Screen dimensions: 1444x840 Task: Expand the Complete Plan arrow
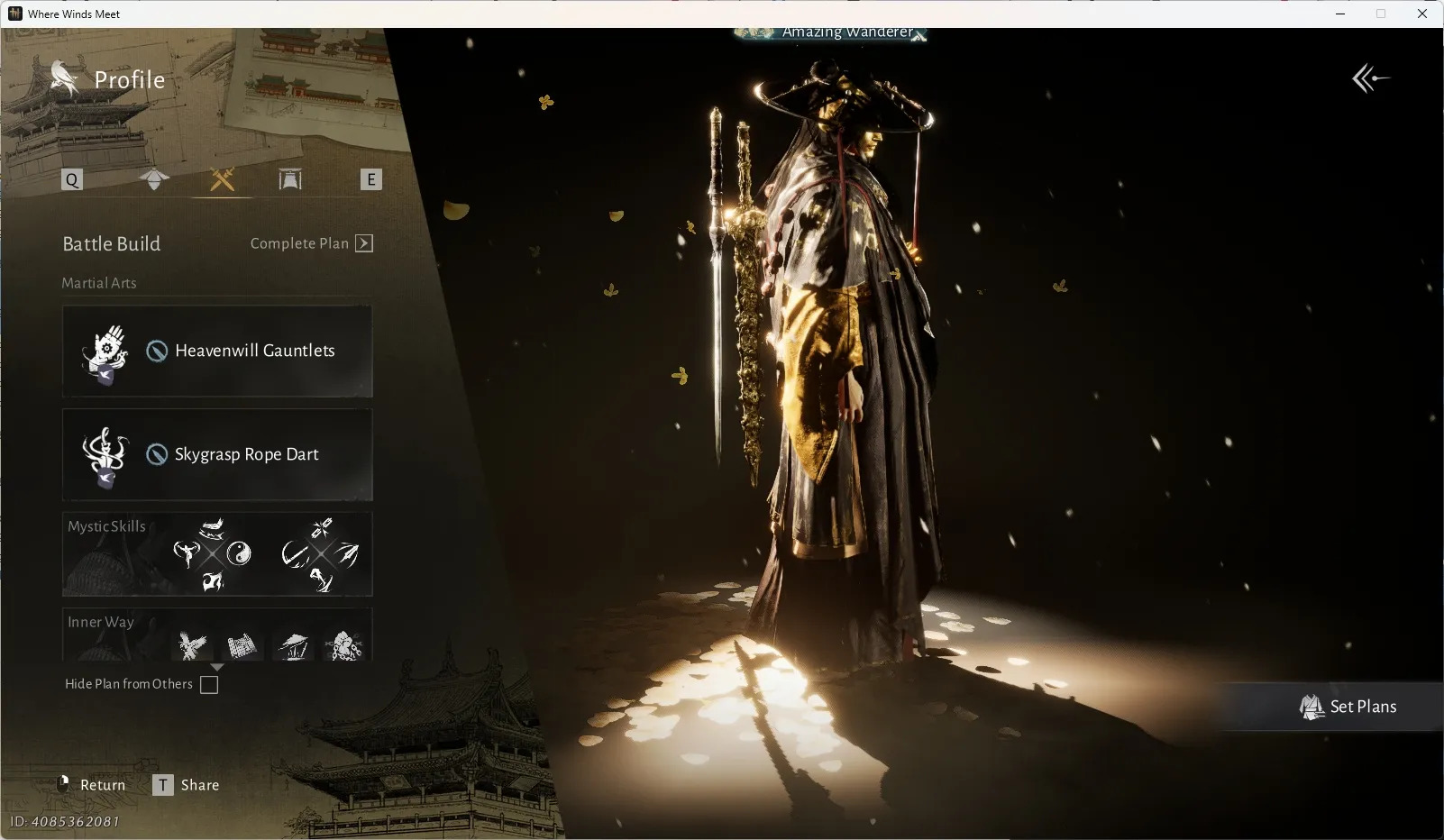click(x=364, y=243)
